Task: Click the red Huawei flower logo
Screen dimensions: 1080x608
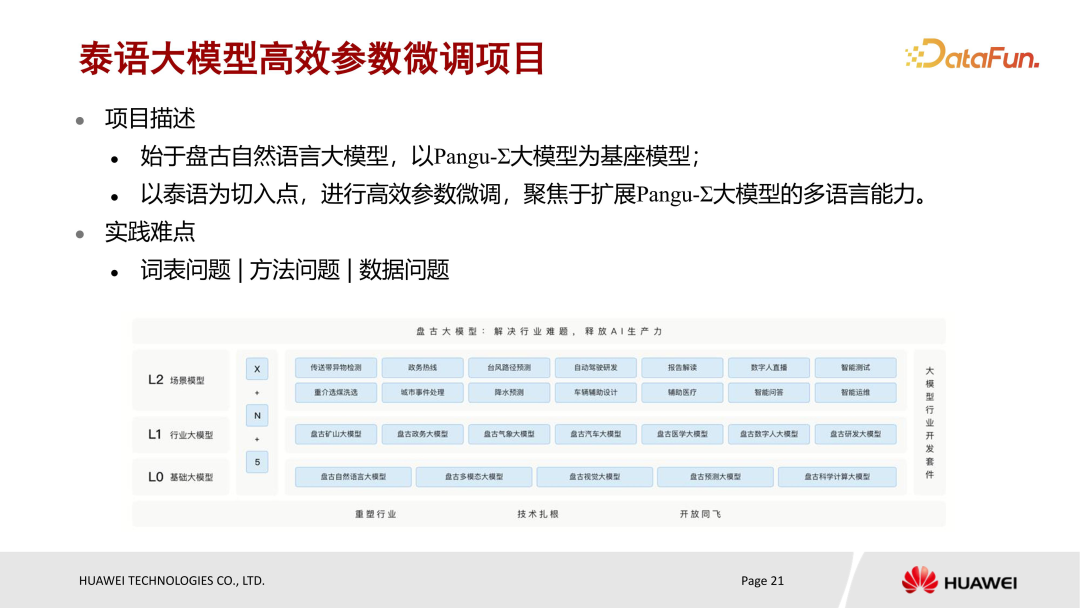Action: pyautogui.click(x=920, y=580)
